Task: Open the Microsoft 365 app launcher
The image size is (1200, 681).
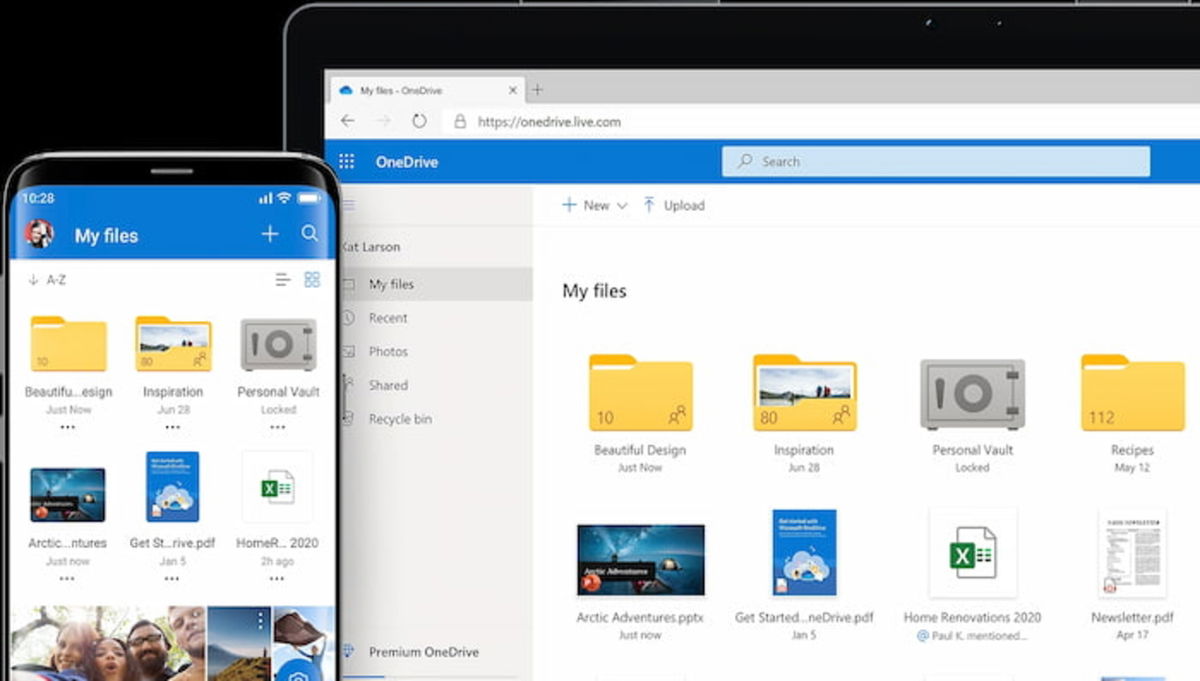Action: [345, 161]
